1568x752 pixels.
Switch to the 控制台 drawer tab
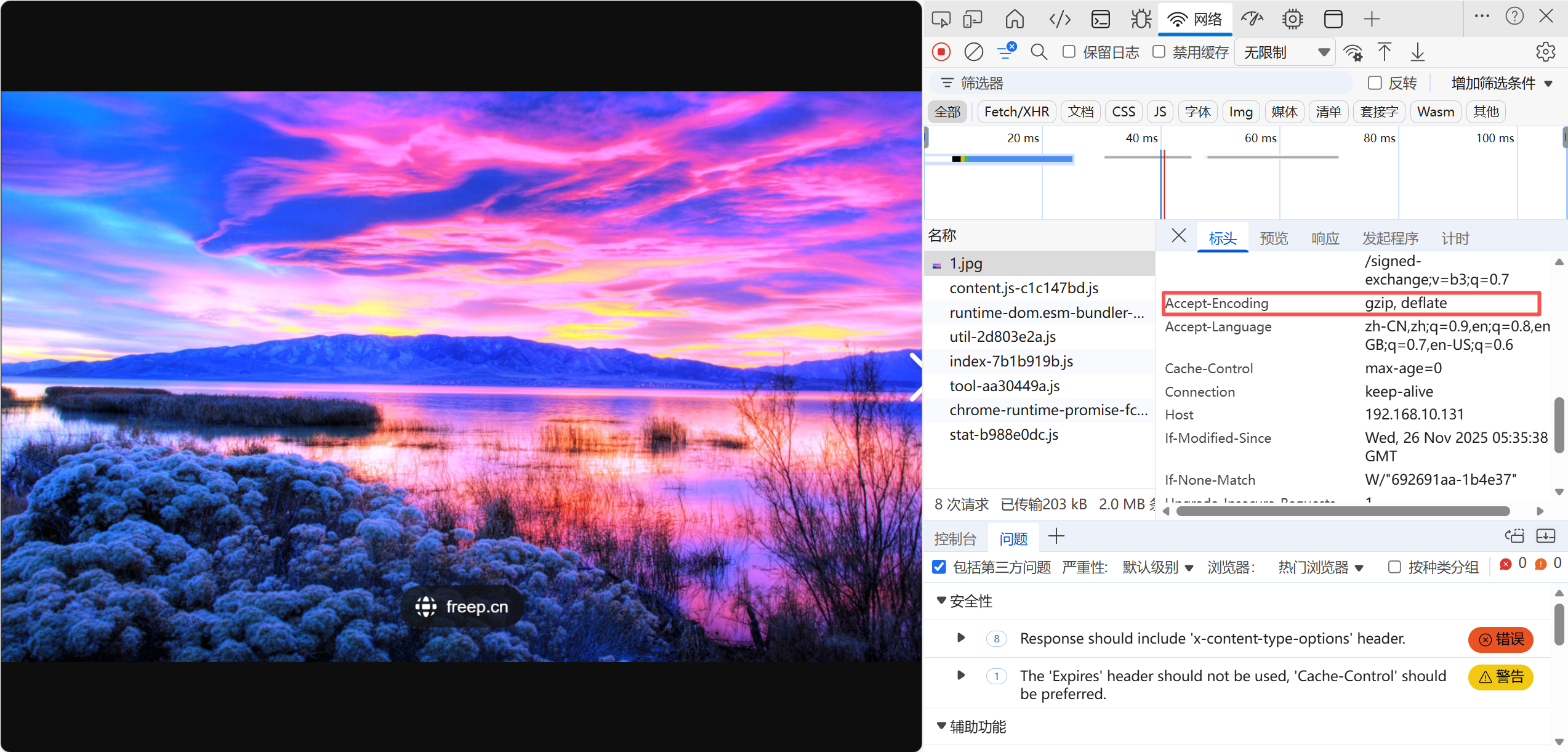click(955, 539)
